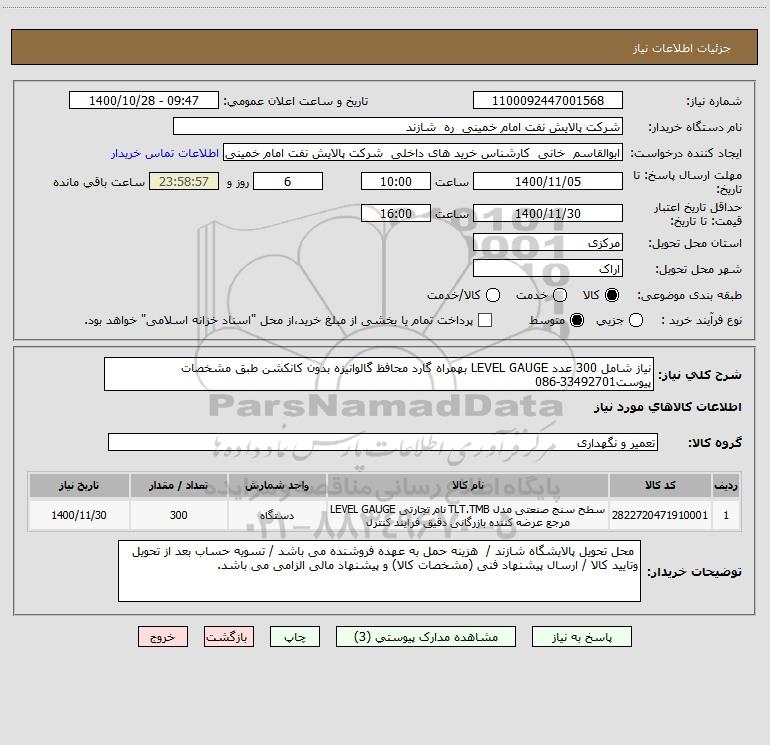
Task: Choose the متوسط purchase type radio
Action: (x=577, y=320)
